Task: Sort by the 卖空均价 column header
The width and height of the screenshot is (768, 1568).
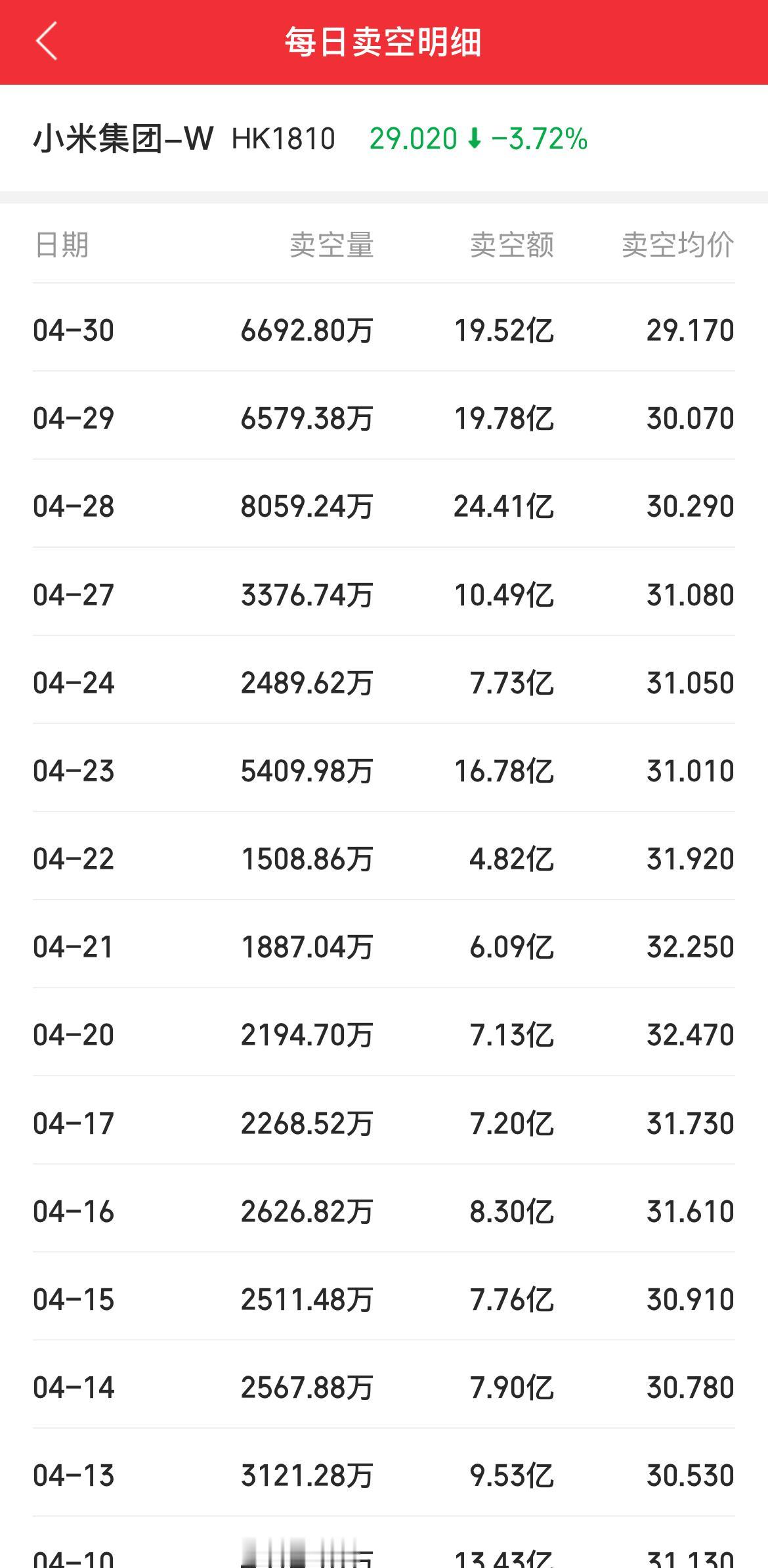Action: tap(678, 245)
